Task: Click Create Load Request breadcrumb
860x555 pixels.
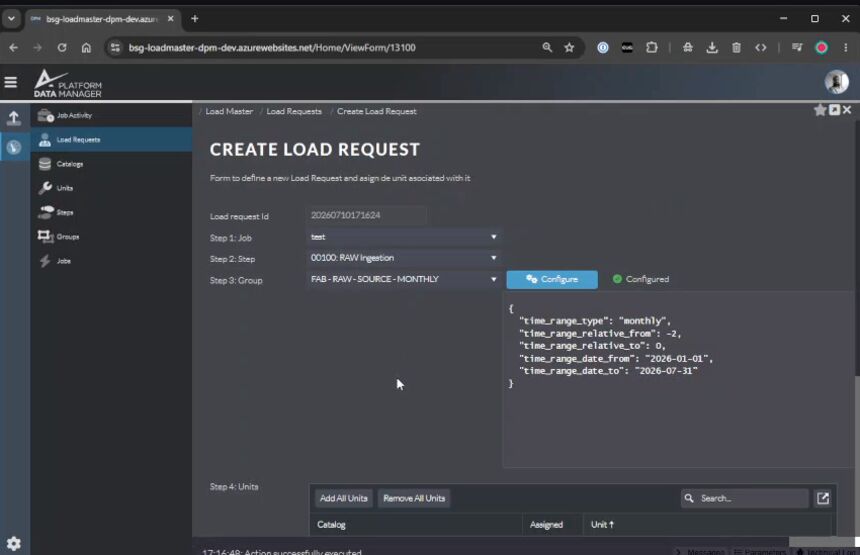Action: (x=377, y=111)
